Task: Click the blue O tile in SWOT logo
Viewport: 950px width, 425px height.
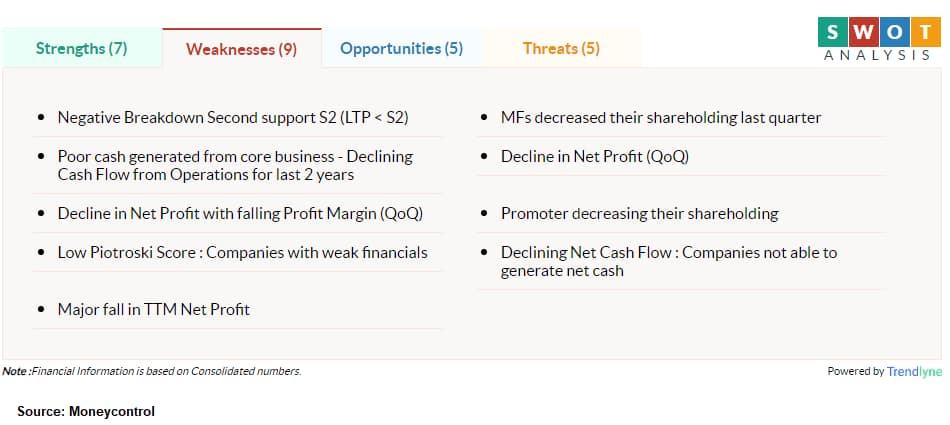Action: point(895,32)
